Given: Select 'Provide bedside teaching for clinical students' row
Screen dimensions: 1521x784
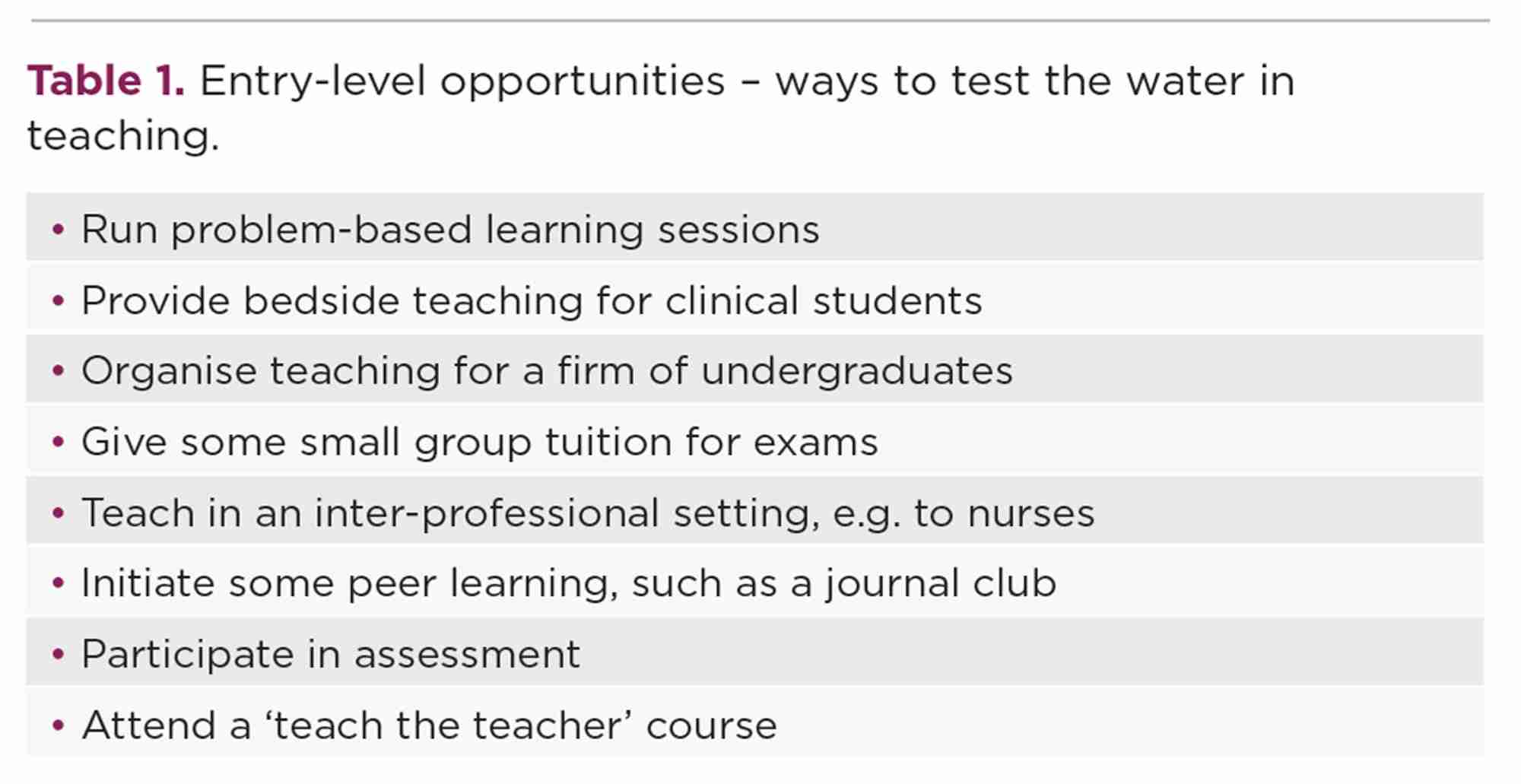Looking at the screenshot, I should coord(754,298).
